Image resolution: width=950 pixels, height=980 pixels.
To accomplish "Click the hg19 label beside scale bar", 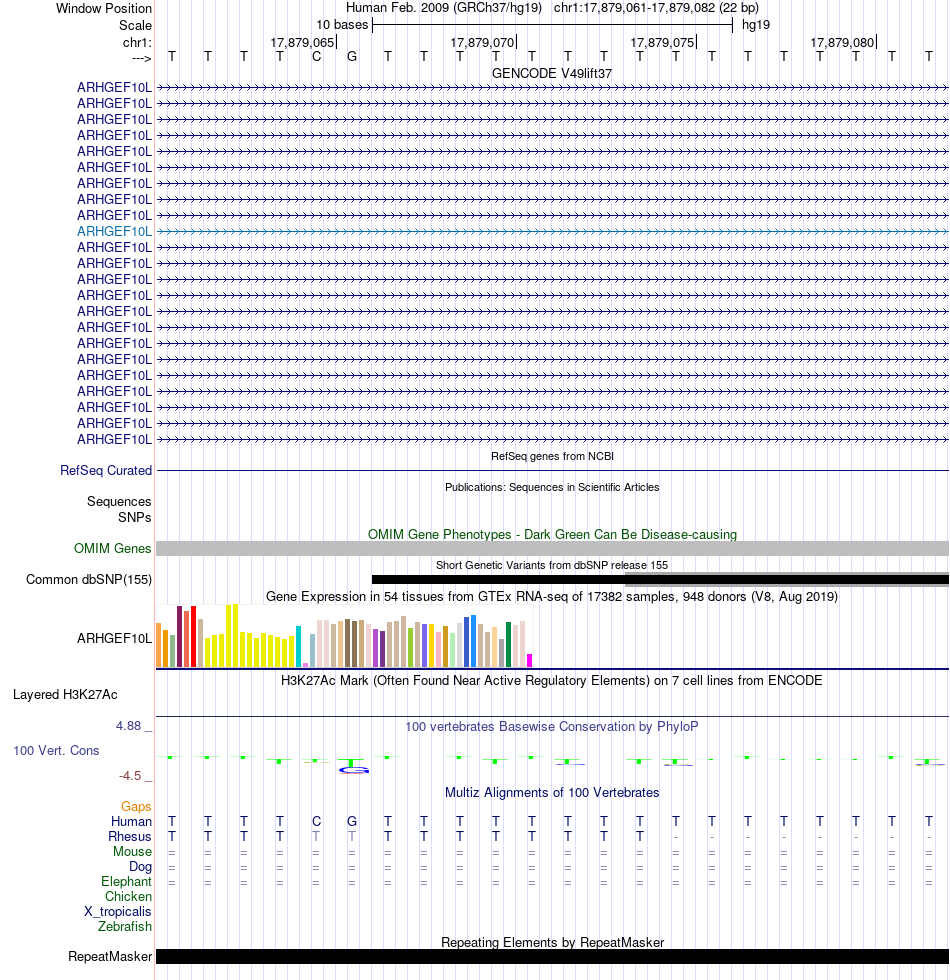I will [756, 25].
